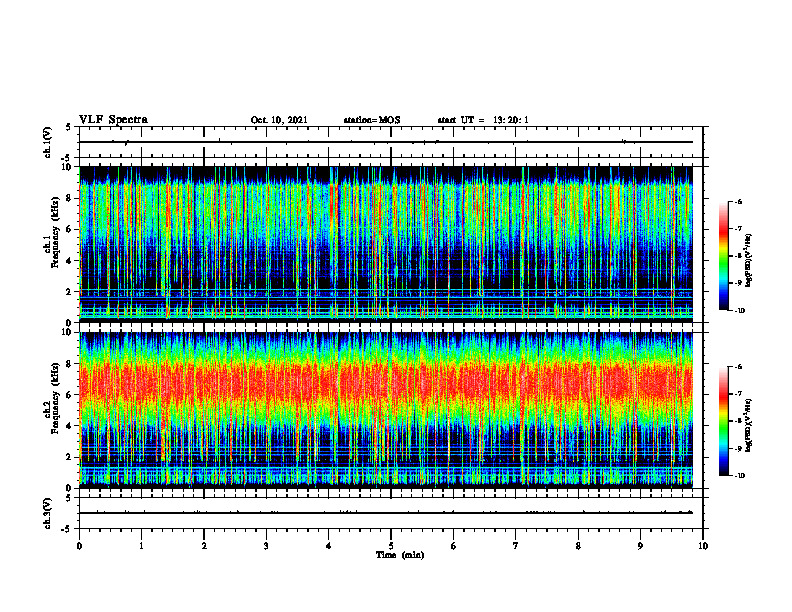Click the '-8' label on ch.2 color bar
Screen dimensions: 792x612
click(738, 421)
